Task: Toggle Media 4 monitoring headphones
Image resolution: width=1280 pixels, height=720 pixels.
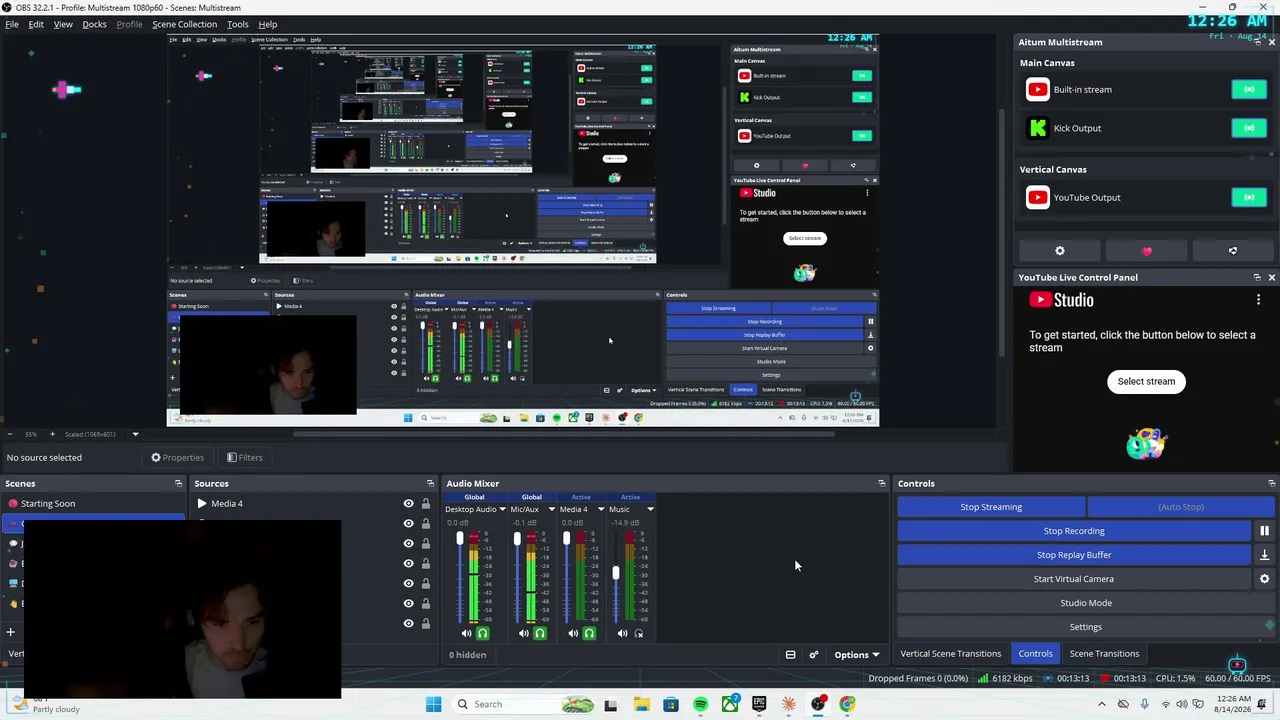Action: (x=589, y=633)
